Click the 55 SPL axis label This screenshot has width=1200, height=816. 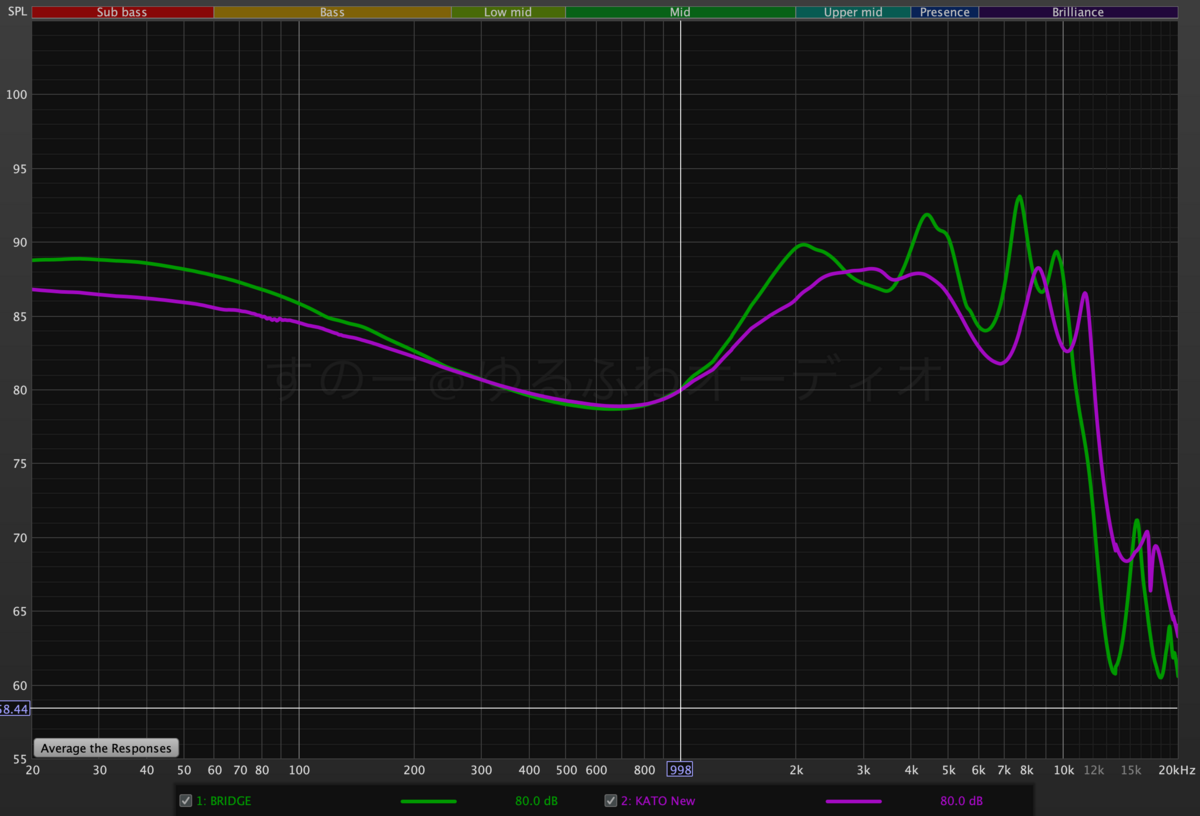pos(19,759)
